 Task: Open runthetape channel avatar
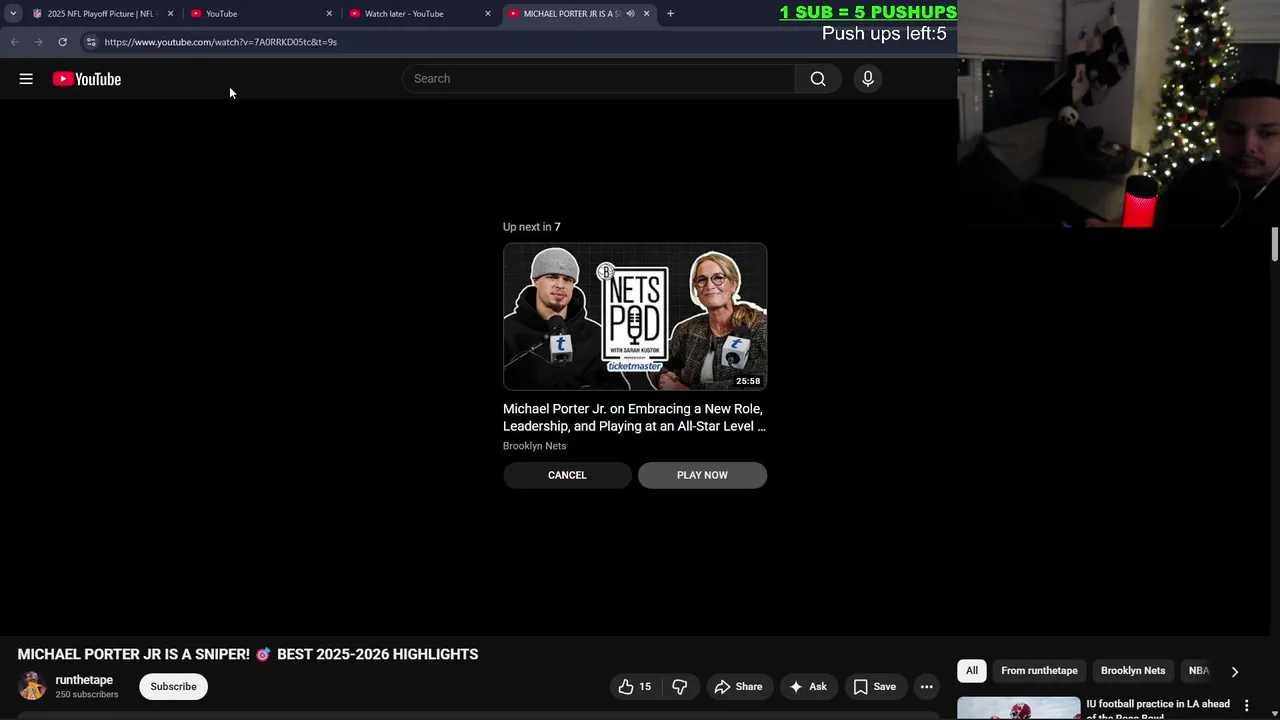point(32,686)
